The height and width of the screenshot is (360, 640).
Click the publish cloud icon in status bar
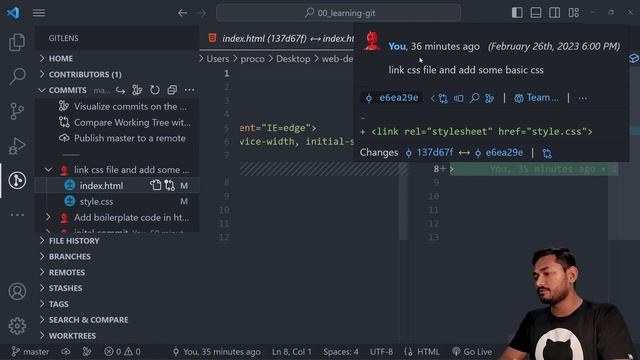pyautogui.click(x=66, y=351)
